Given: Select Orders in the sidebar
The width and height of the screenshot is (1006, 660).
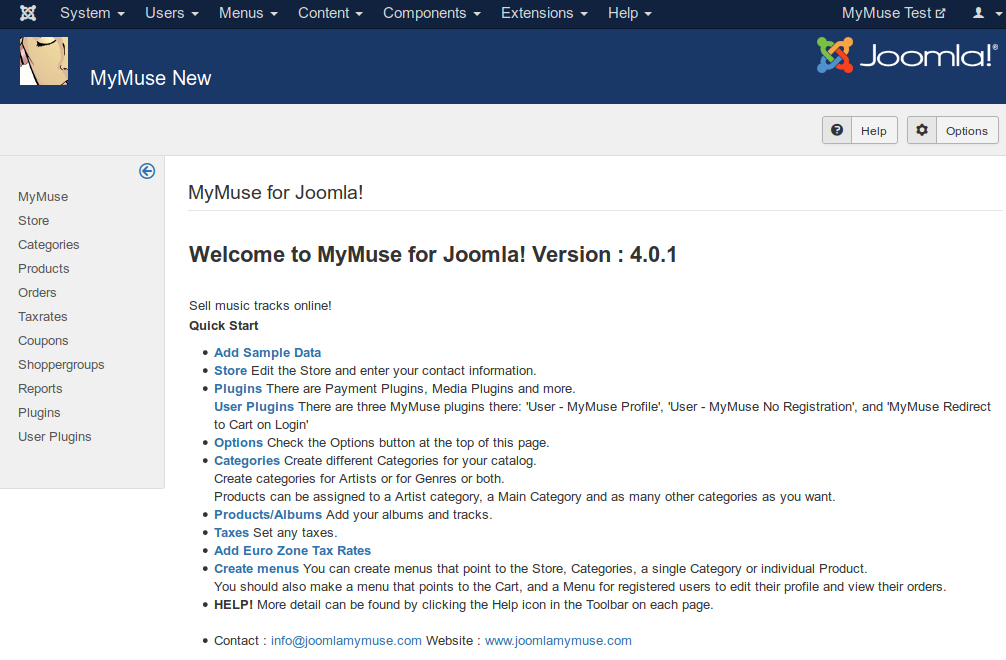Looking at the screenshot, I should pyautogui.click(x=37, y=292).
